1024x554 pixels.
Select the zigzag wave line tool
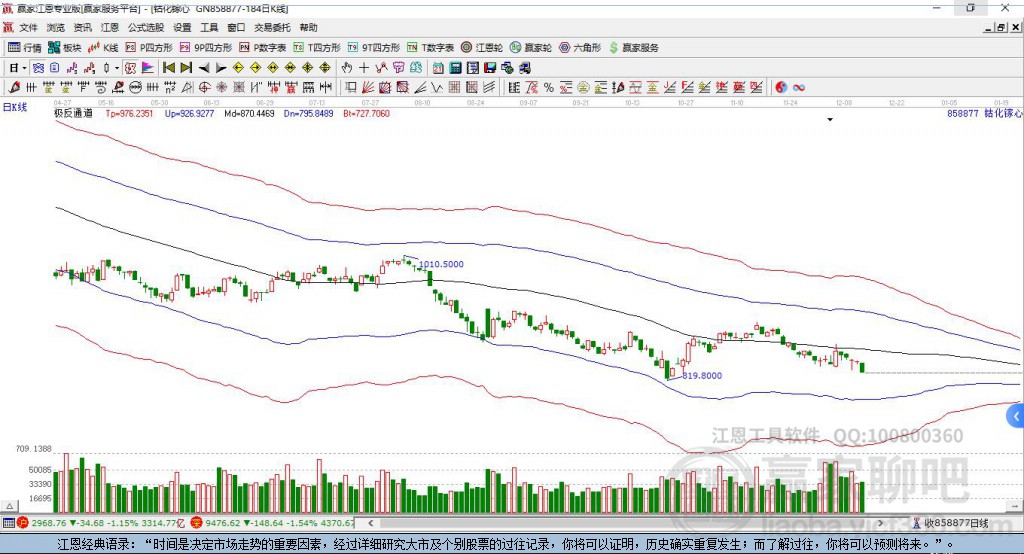click(x=436, y=88)
